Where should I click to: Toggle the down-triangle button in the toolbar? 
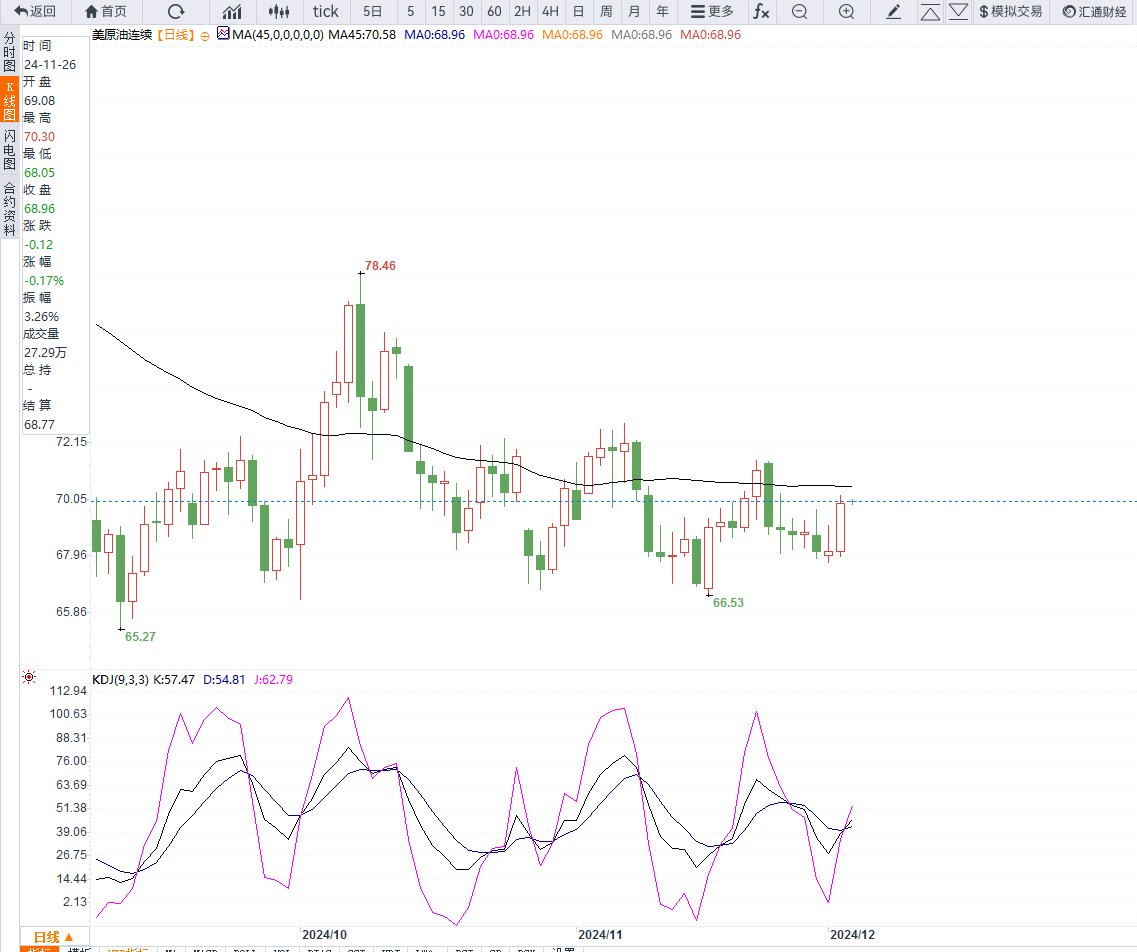pyautogui.click(x=958, y=12)
